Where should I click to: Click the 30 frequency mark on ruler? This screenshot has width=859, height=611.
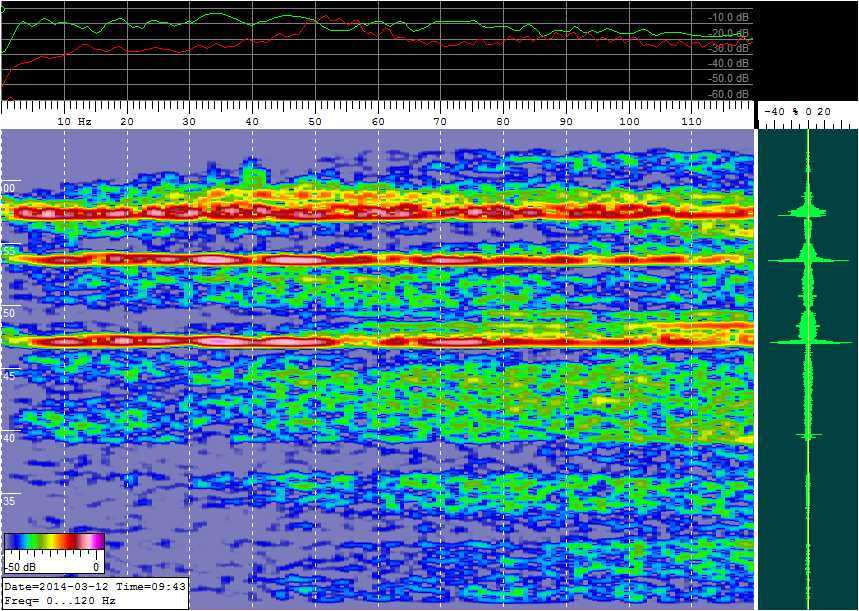click(189, 121)
